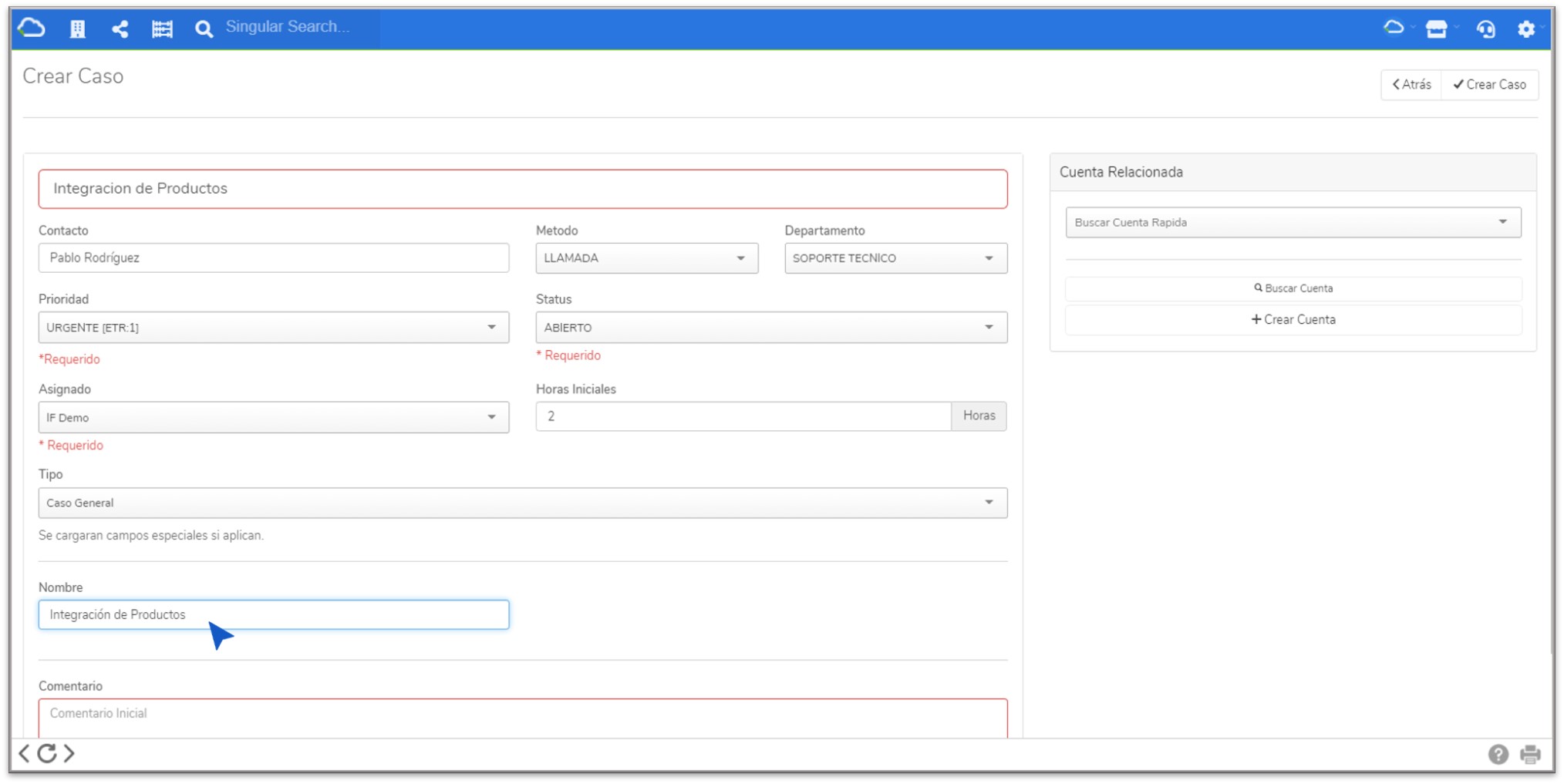
Task: Click the Buscar Cuenta button
Action: (x=1293, y=288)
